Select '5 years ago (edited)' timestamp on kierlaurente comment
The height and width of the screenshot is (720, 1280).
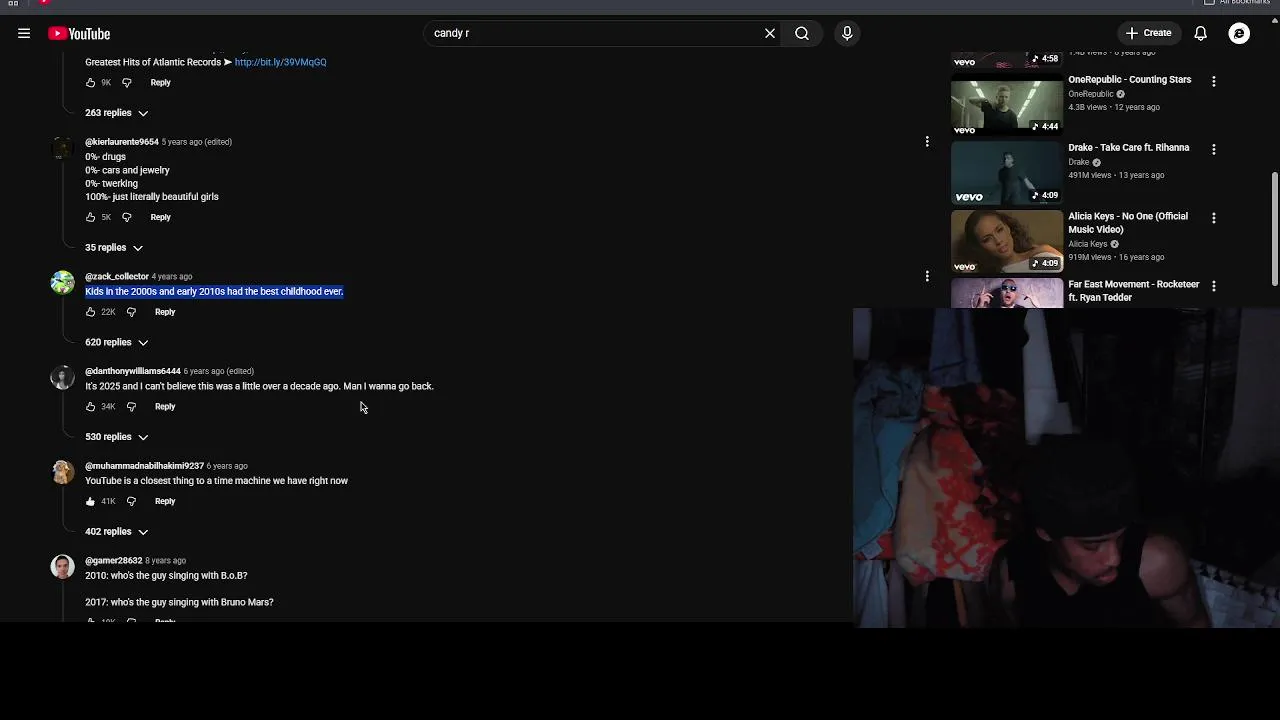point(197,142)
